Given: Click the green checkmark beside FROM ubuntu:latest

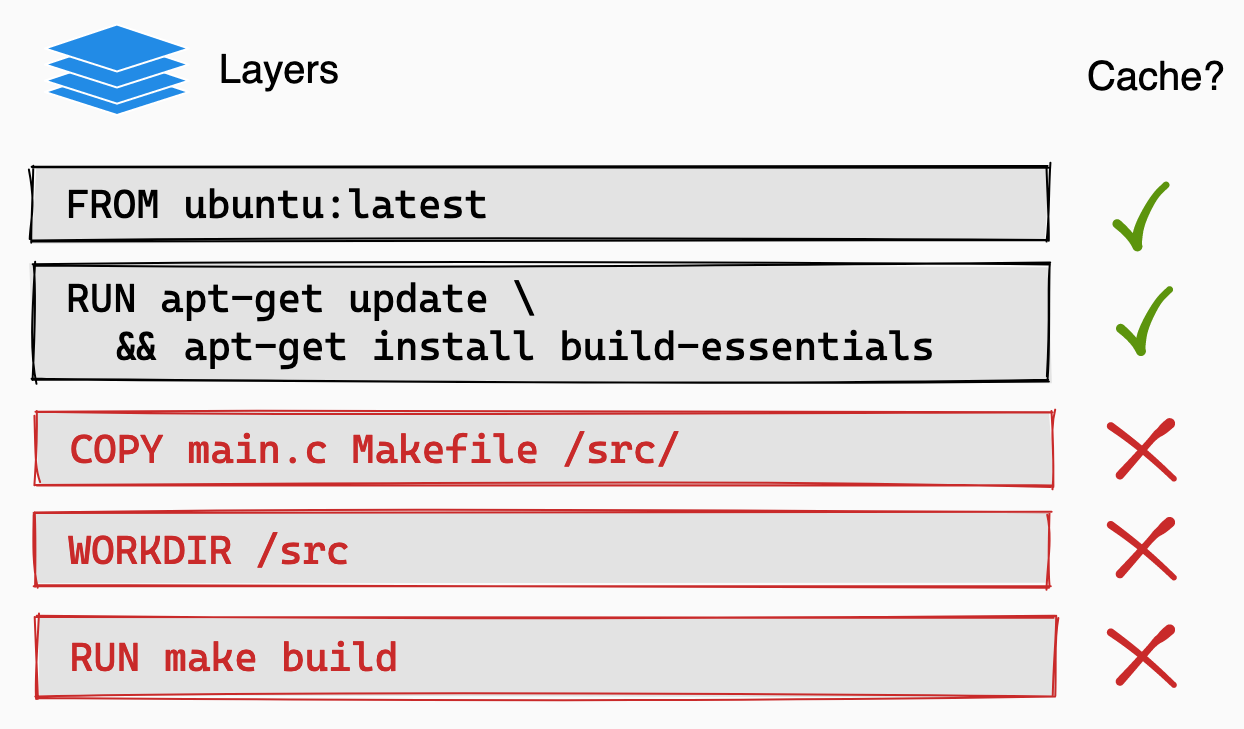Looking at the screenshot, I should point(1141,216).
